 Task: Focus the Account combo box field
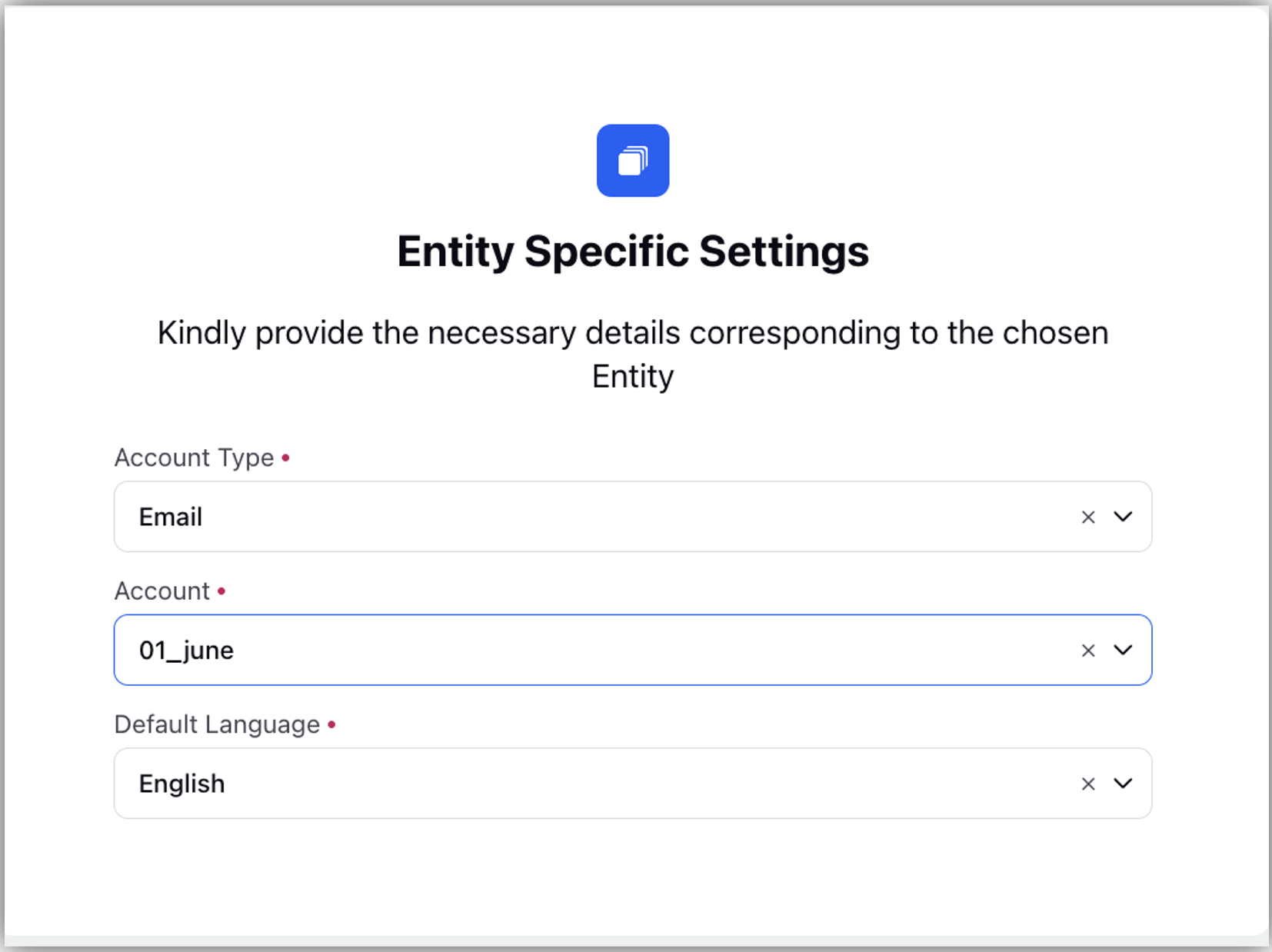pos(633,650)
